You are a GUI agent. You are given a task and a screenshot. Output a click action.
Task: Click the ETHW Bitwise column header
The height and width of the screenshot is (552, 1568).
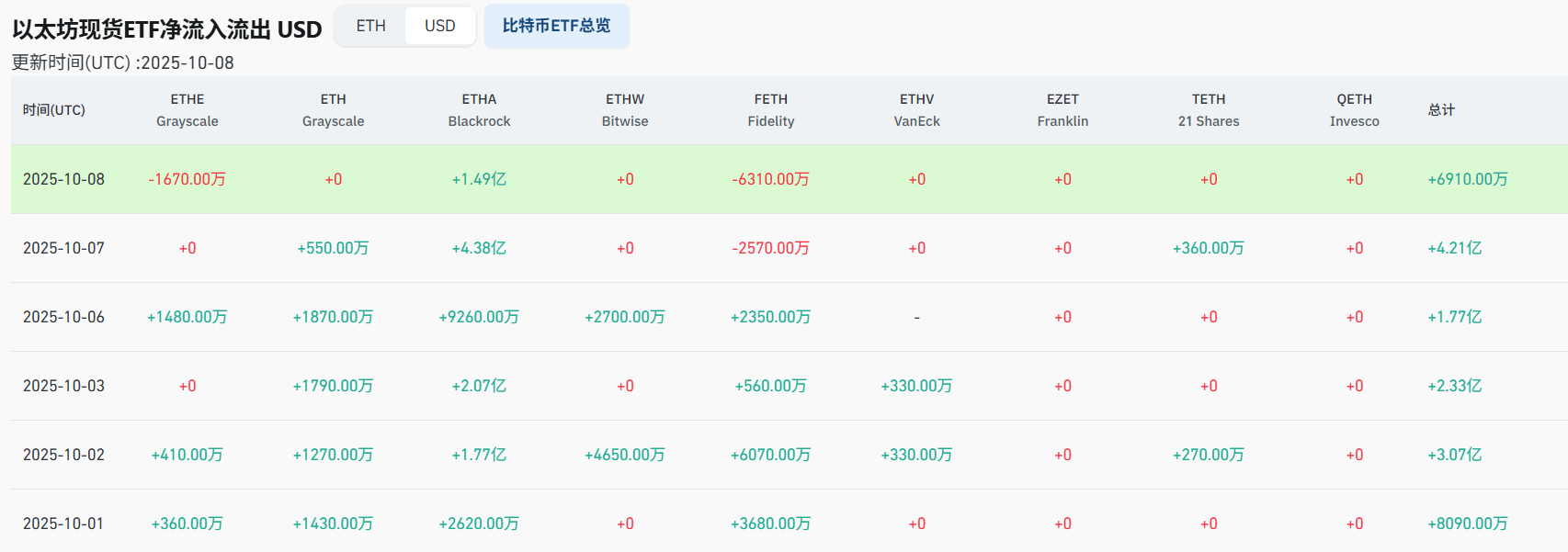coord(625,110)
